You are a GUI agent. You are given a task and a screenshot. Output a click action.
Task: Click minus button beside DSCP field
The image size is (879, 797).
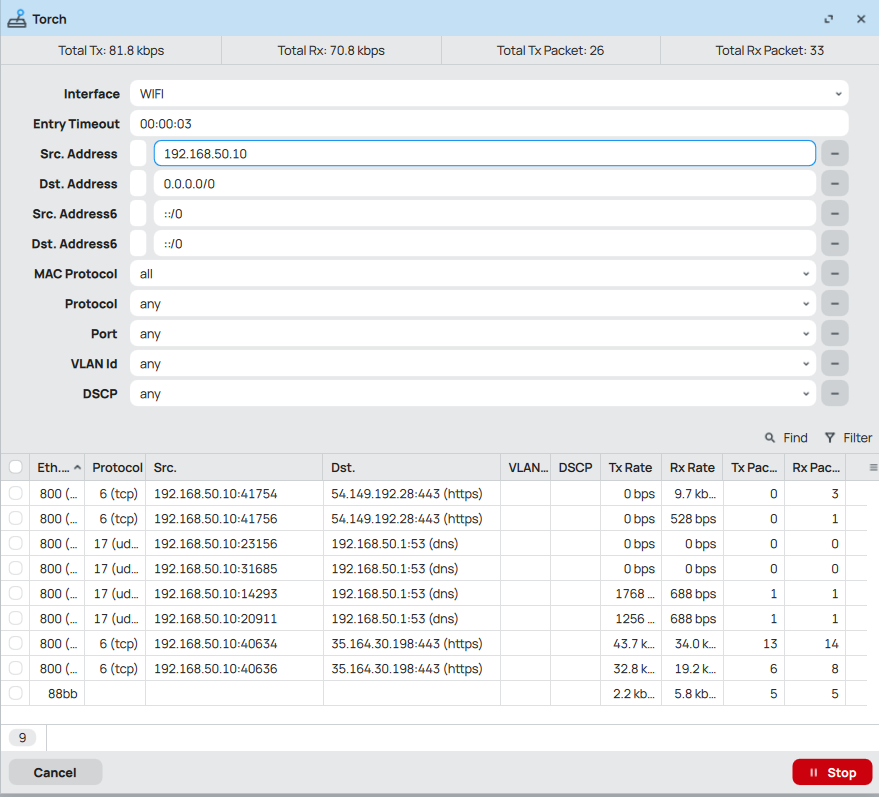coord(834,394)
